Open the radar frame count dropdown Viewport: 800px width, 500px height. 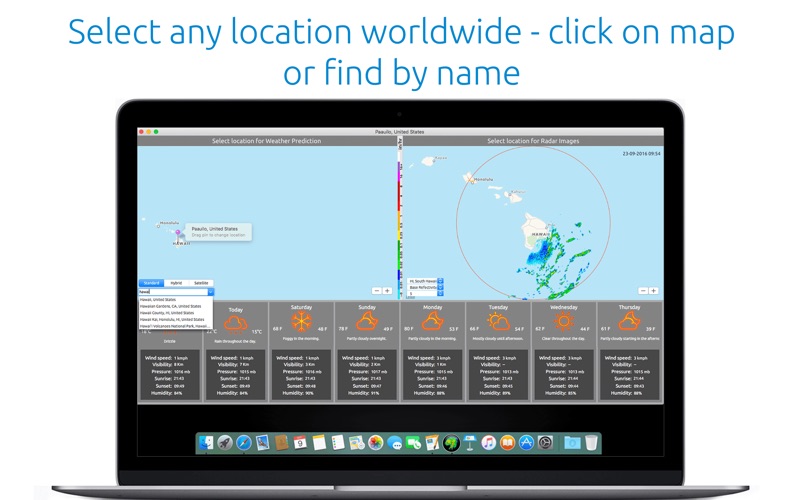(426, 293)
